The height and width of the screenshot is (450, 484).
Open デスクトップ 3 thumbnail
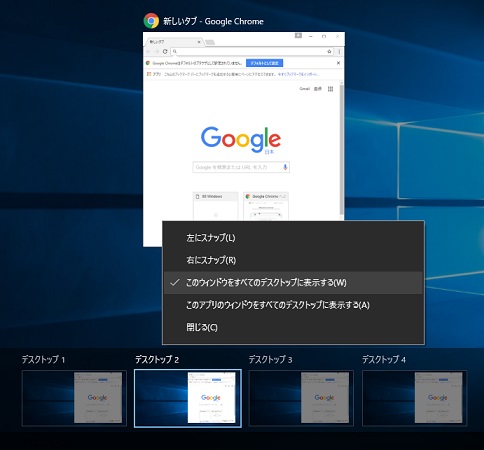301,398
